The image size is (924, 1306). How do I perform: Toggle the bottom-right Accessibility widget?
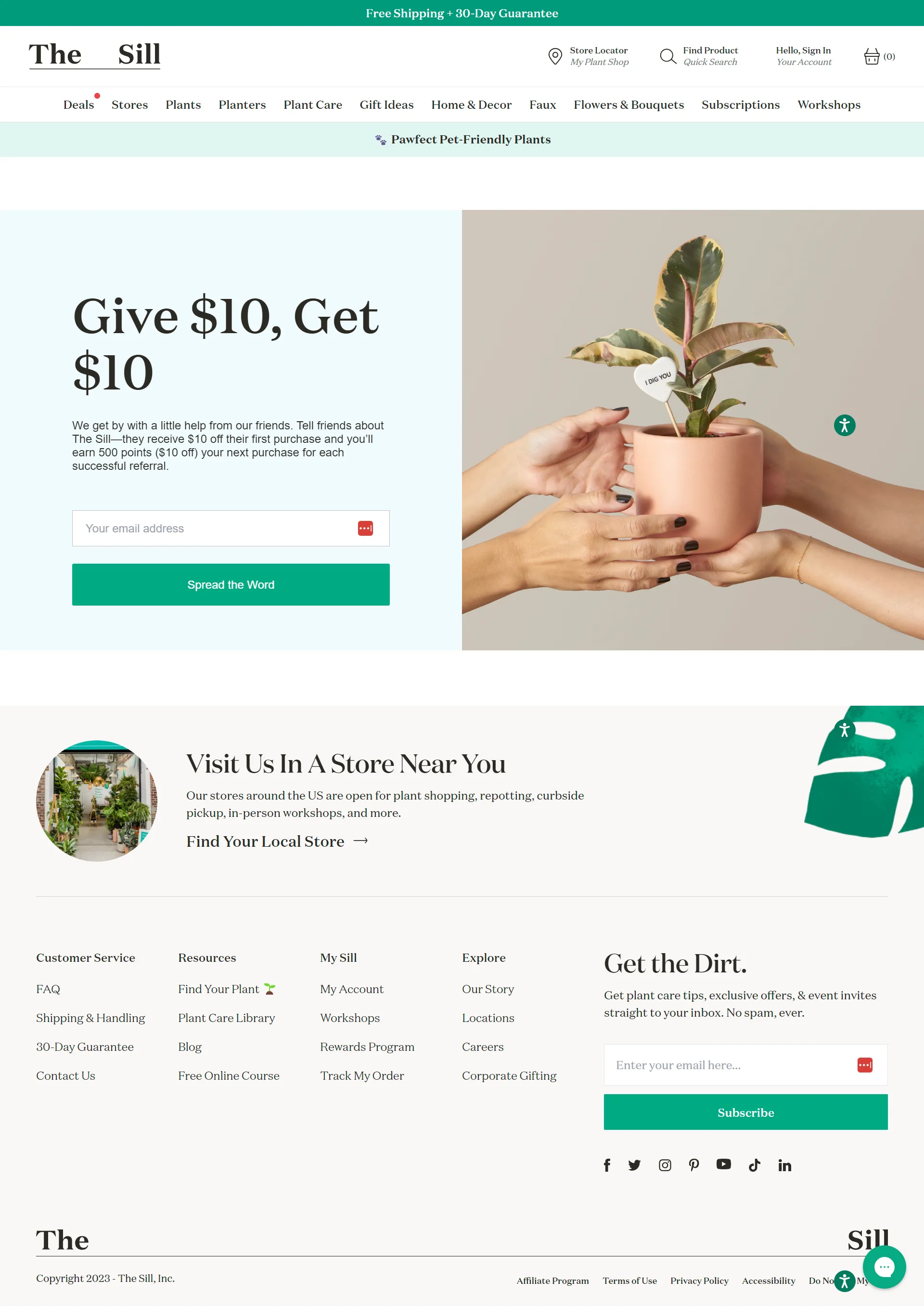[x=844, y=1281]
